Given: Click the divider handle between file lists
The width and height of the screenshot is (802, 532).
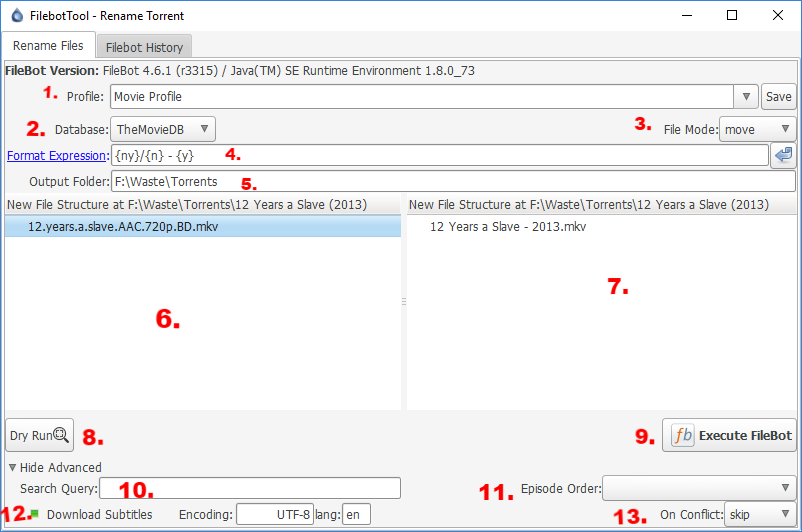Looking at the screenshot, I should click(x=404, y=302).
